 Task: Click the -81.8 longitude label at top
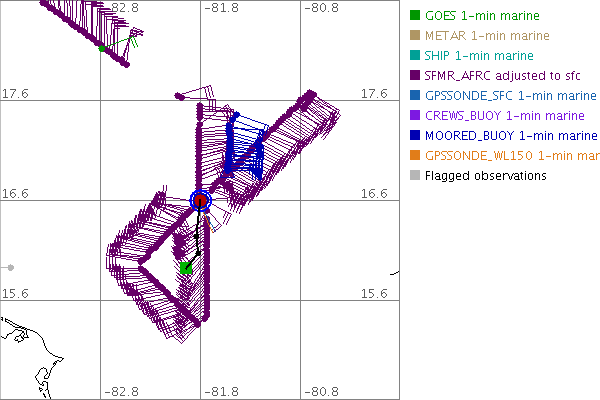222,8
